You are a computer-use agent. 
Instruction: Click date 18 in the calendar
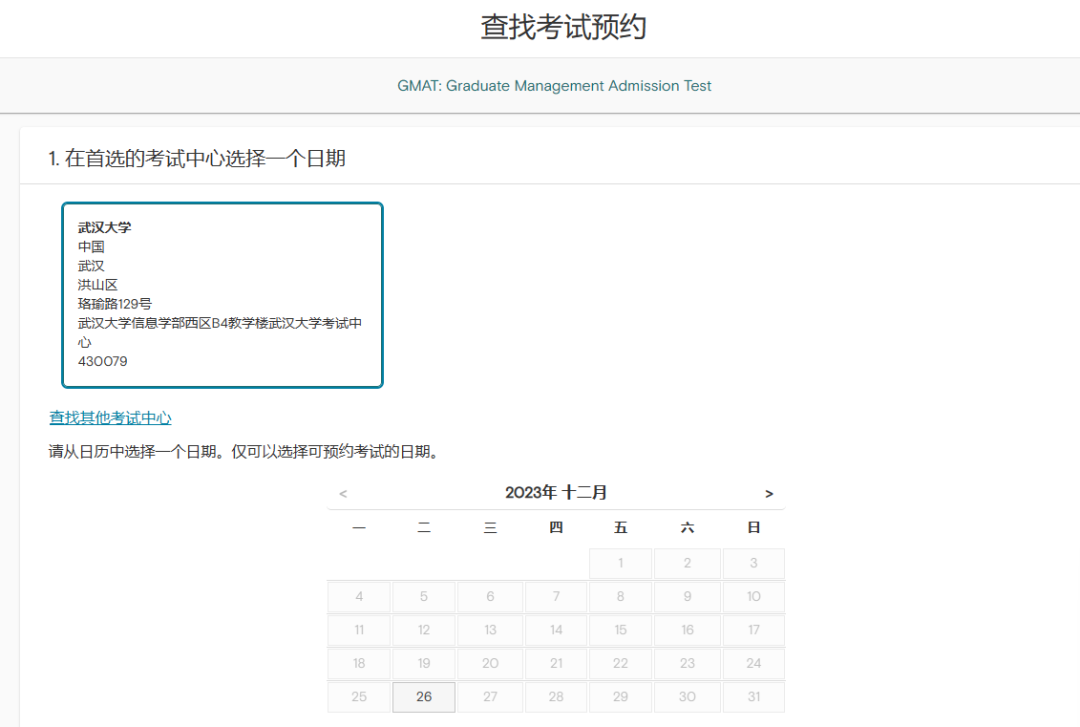359,663
